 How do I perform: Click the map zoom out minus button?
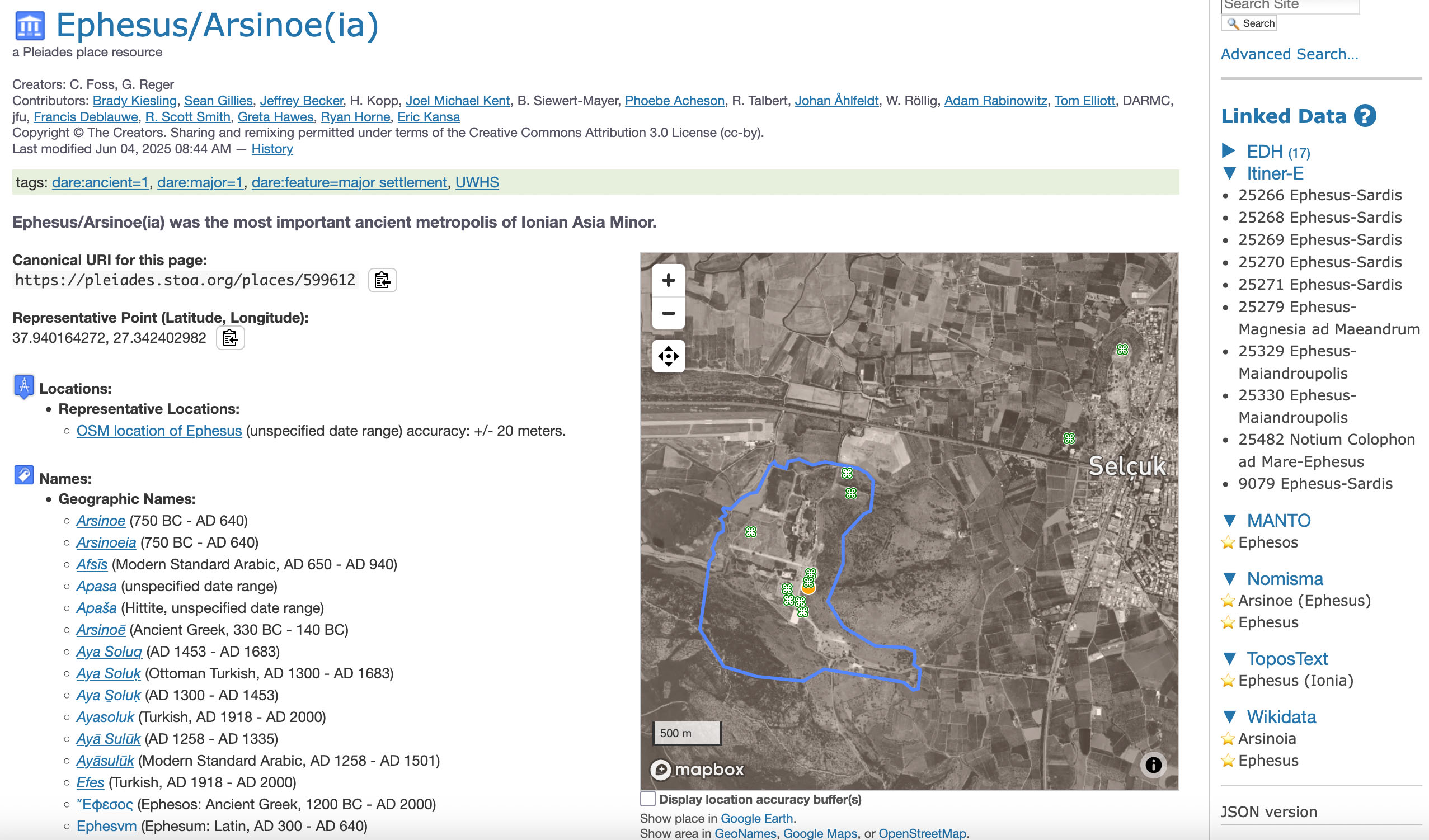(668, 313)
